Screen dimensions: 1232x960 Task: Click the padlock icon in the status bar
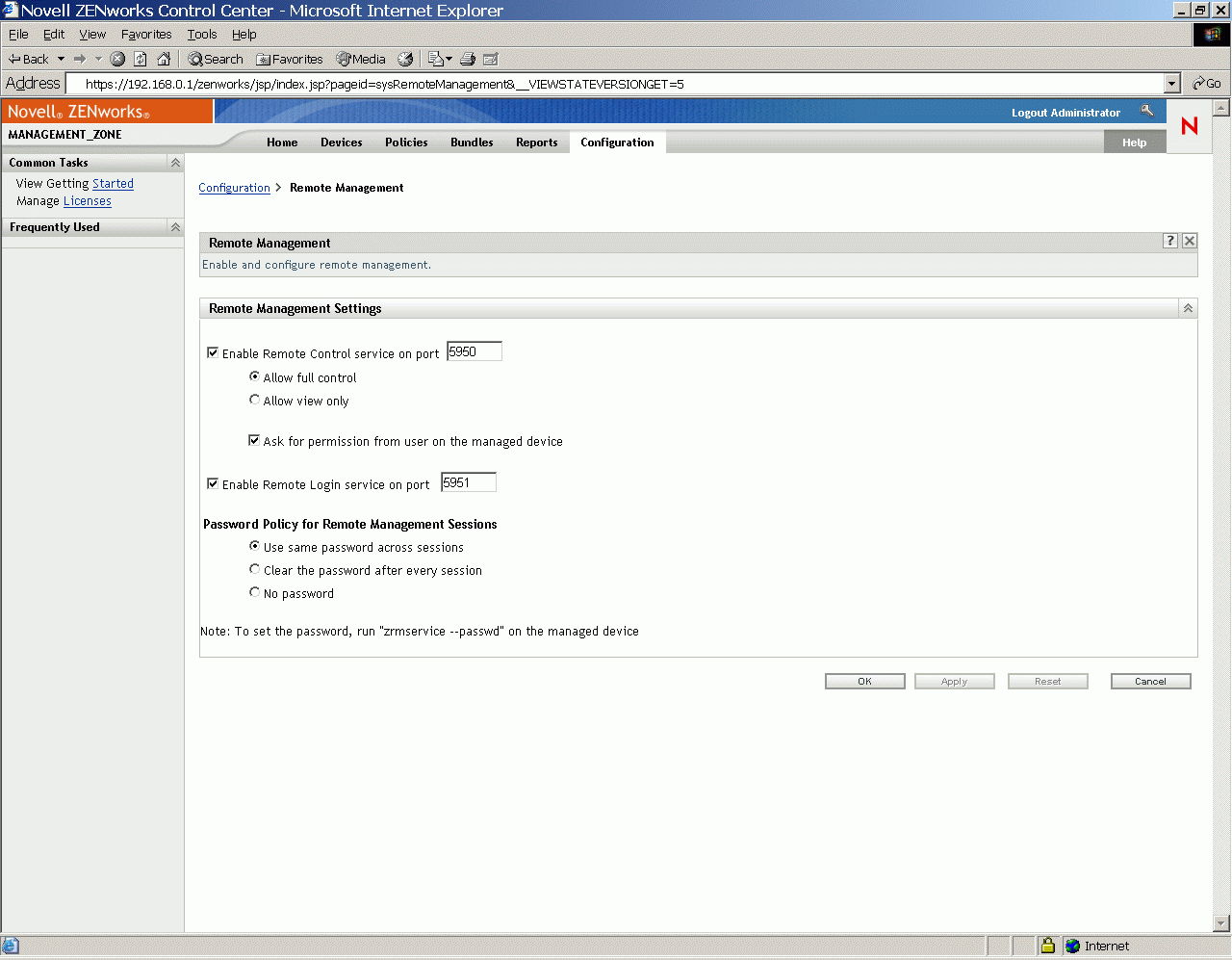(x=1047, y=946)
